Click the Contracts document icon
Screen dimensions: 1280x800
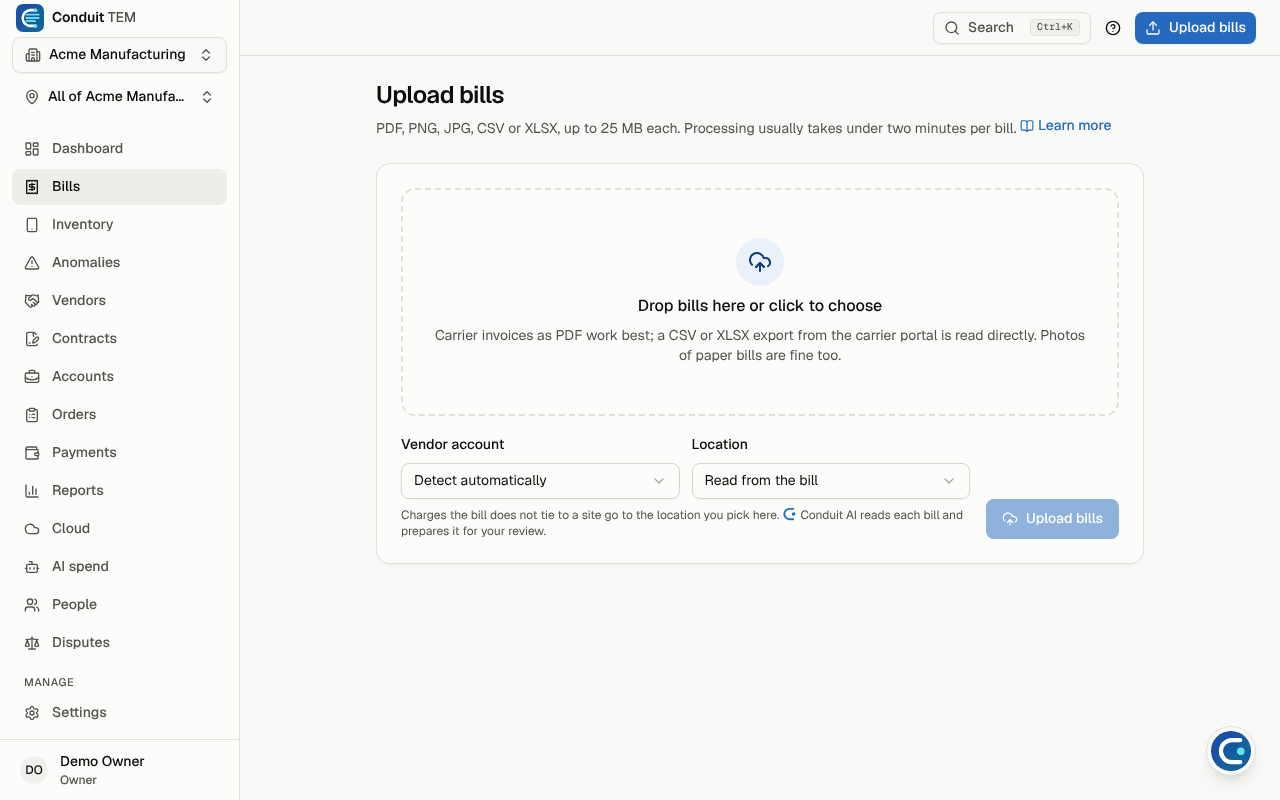point(32,338)
